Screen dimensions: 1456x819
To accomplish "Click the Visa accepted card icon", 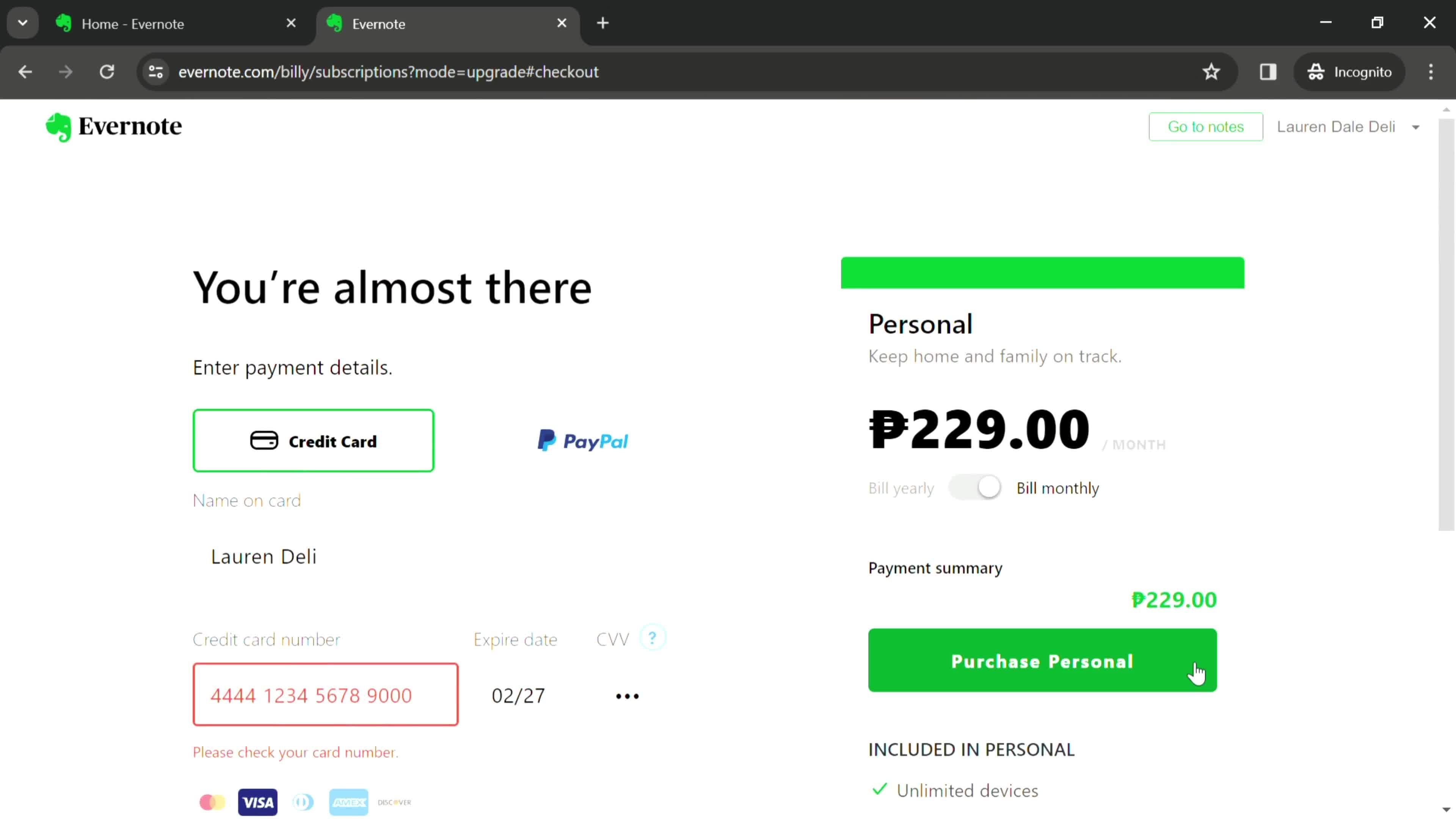I will click(x=258, y=802).
